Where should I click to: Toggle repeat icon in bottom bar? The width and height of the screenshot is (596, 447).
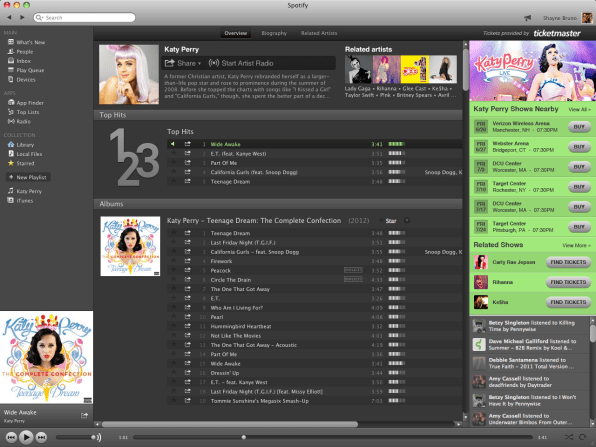582,437
